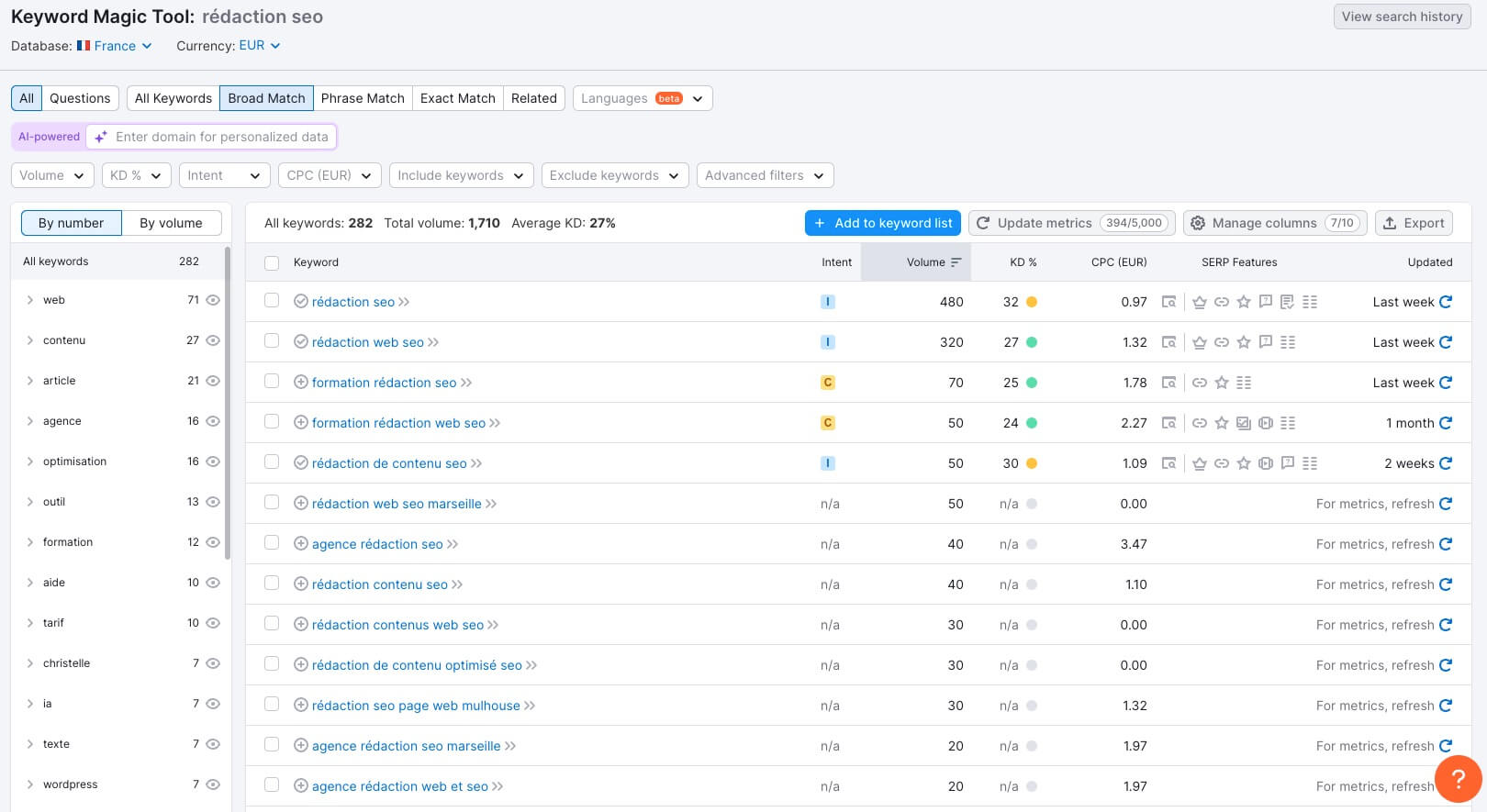The height and width of the screenshot is (812, 1487).
Task: Toggle eye icon for tarif group
Action: (x=213, y=623)
